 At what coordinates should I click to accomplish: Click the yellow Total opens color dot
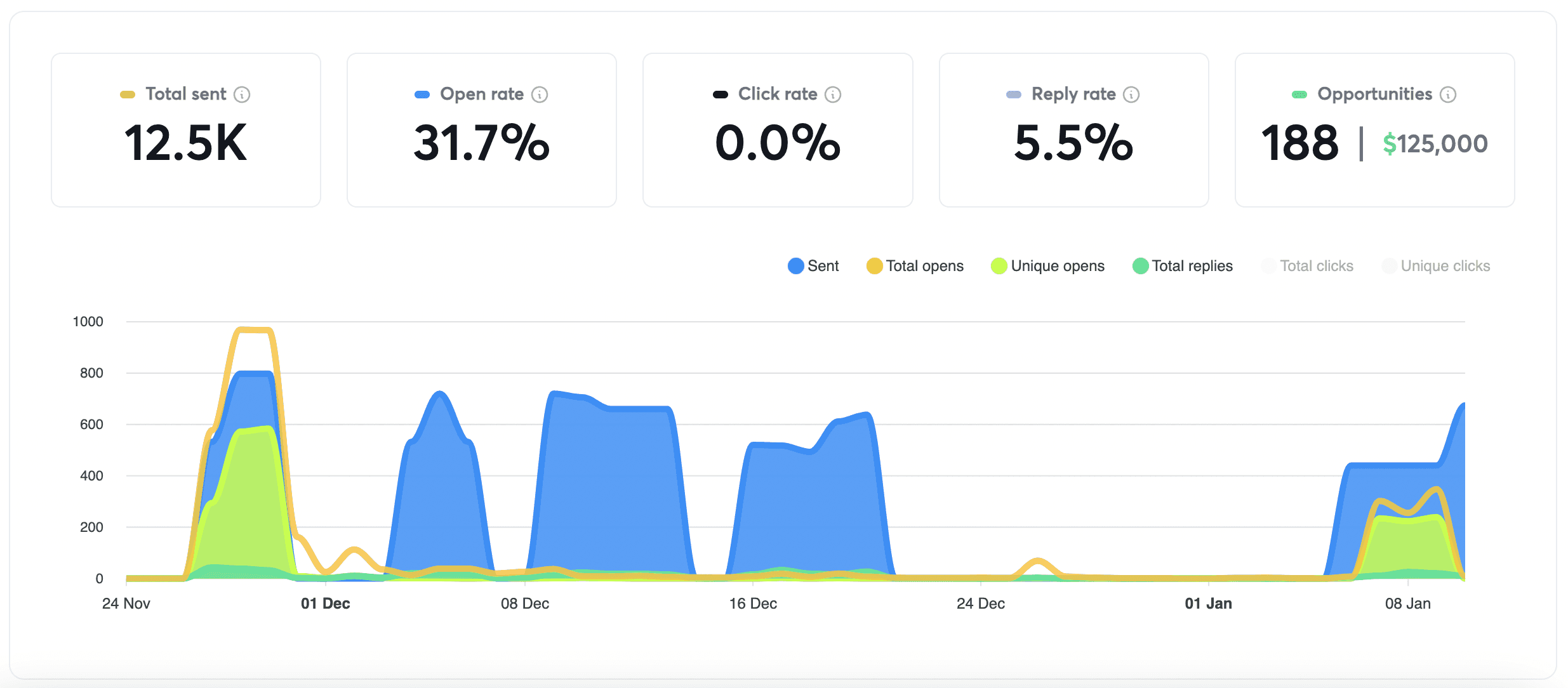(x=874, y=266)
